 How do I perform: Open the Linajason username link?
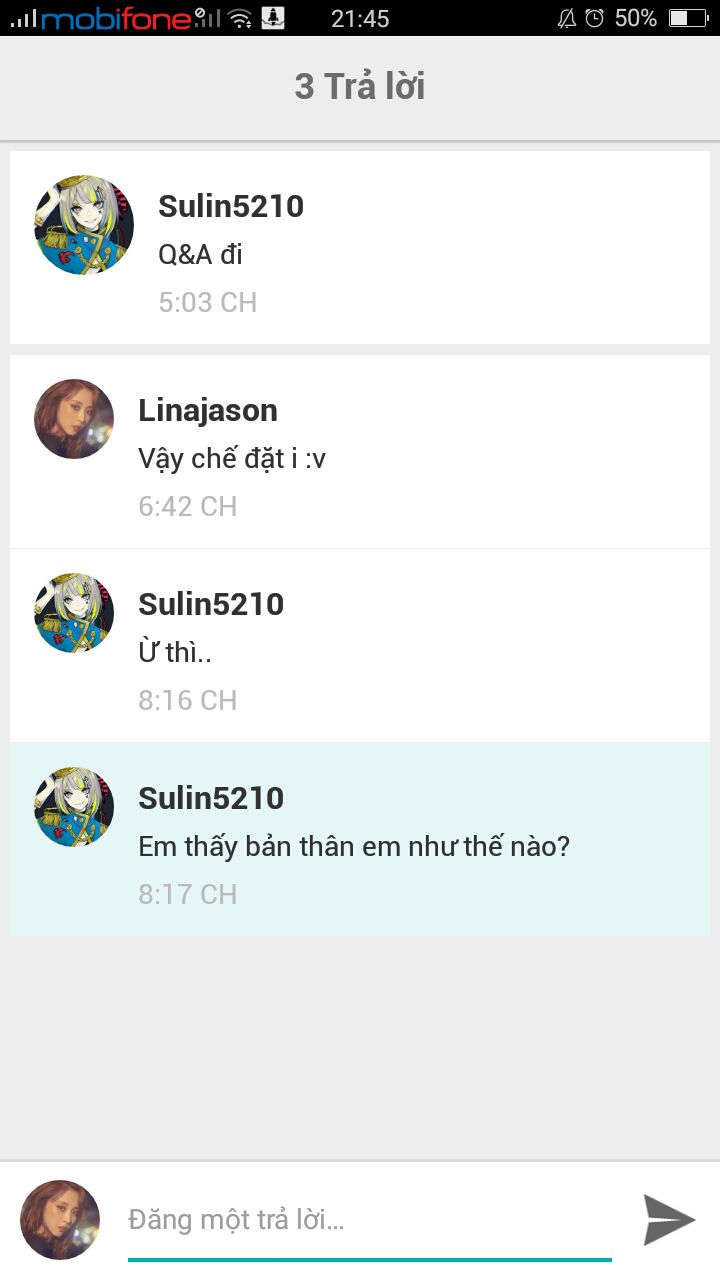208,410
